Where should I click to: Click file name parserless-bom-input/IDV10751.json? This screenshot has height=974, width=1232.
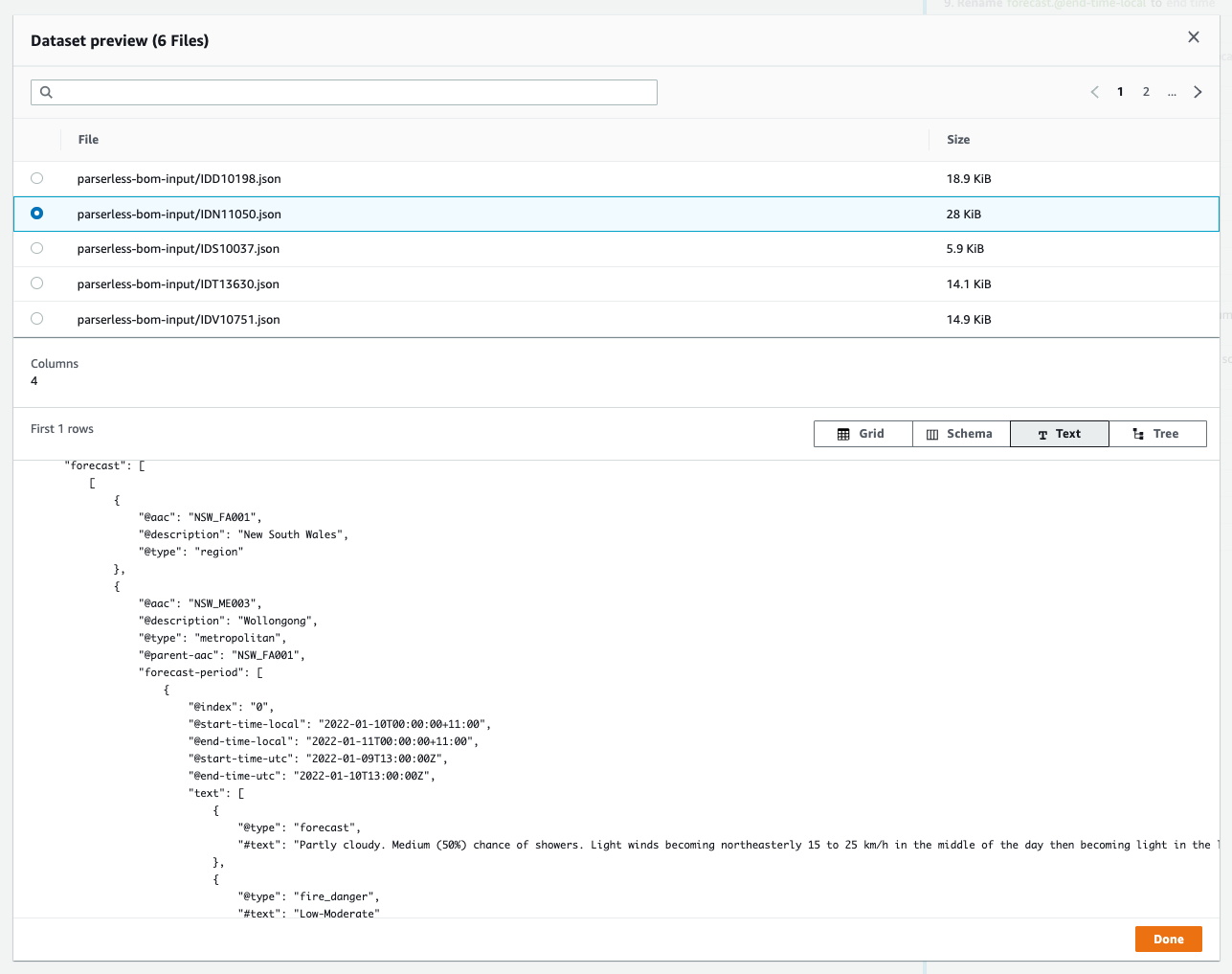(178, 320)
